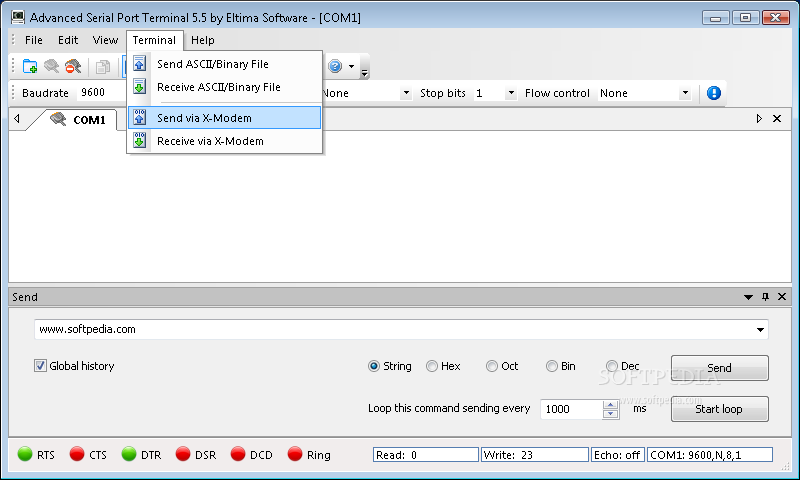Choose Send via X-Modem menu entry
The image size is (800, 480).
click(x=225, y=118)
